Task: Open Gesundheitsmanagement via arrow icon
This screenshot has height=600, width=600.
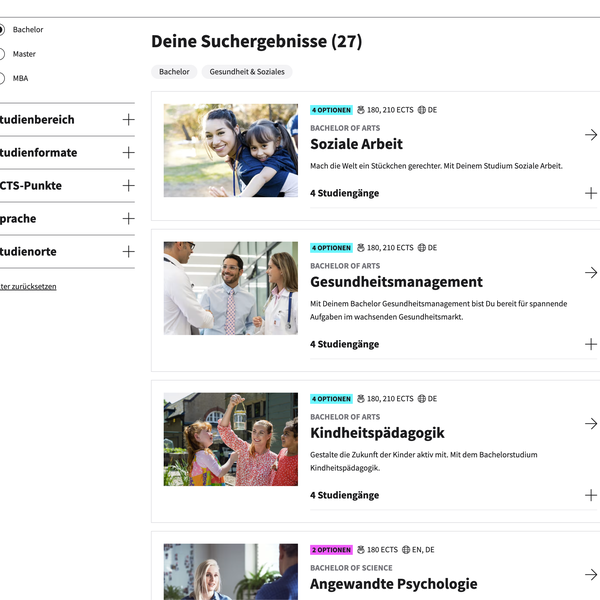Action: click(591, 272)
